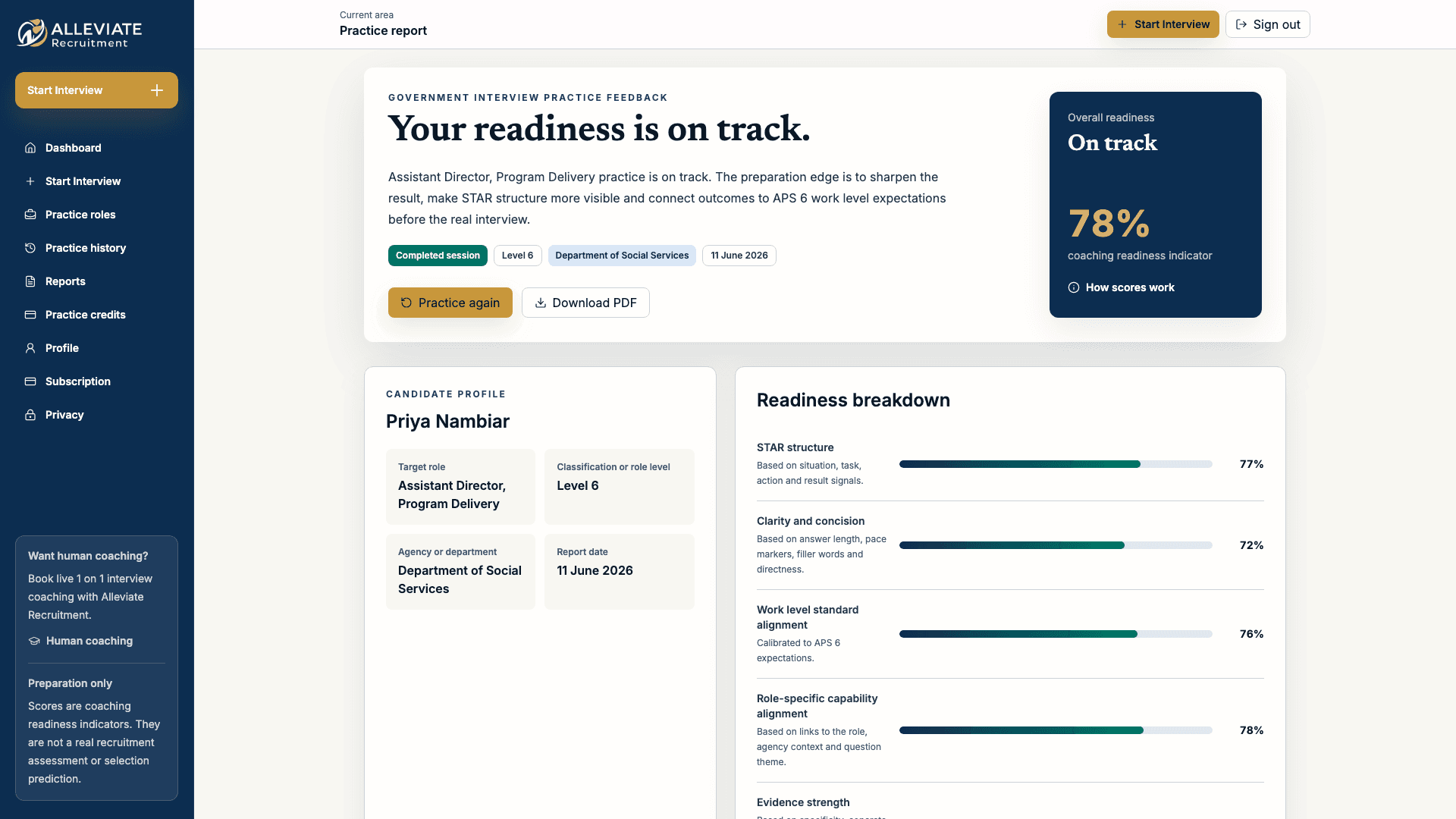Viewport: 1456px width, 819px height.
Task: Click the Sign out arrow icon
Action: point(1241,24)
